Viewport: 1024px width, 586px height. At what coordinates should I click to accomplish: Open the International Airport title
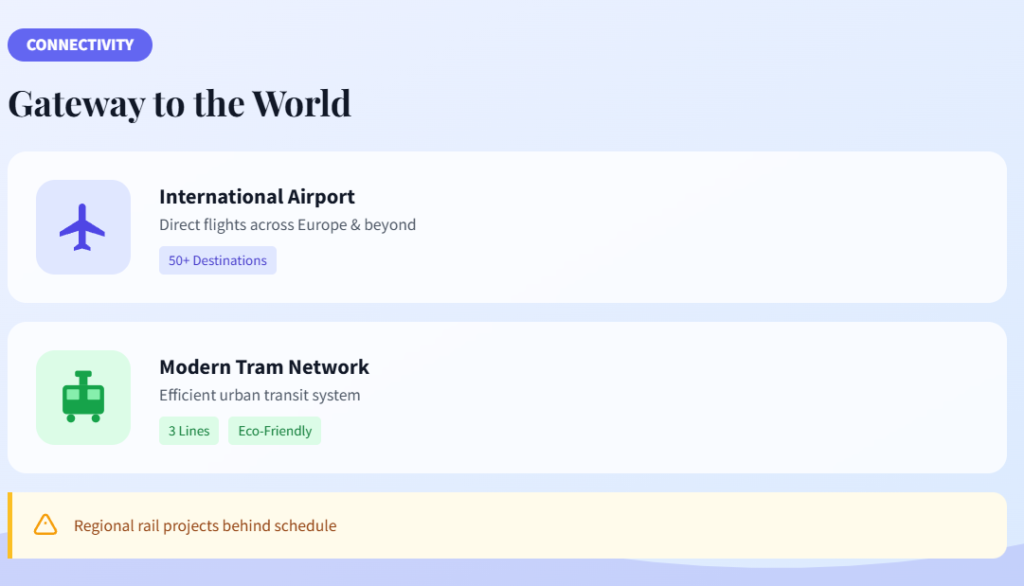pyautogui.click(x=256, y=196)
